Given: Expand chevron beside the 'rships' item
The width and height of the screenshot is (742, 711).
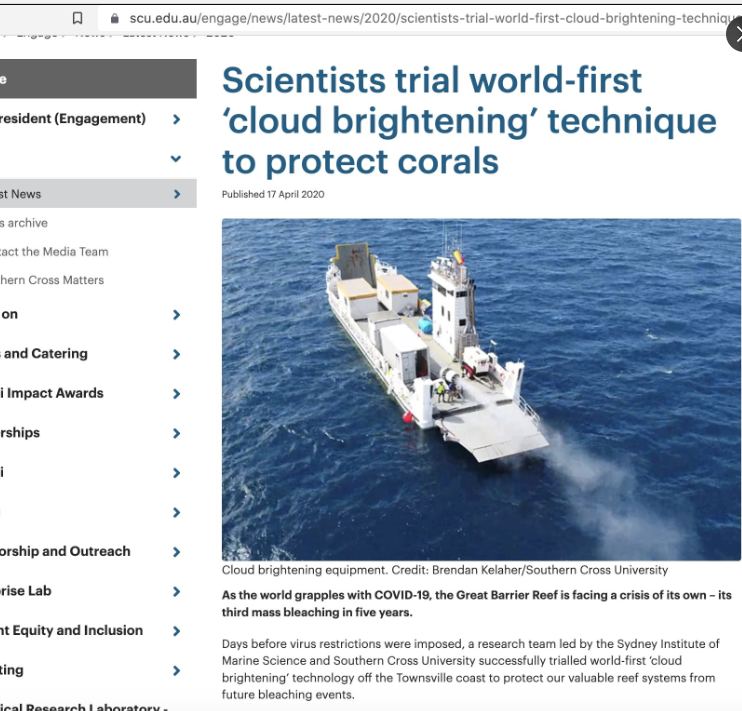Looking at the screenshot, I should click(x=177, y=433).
